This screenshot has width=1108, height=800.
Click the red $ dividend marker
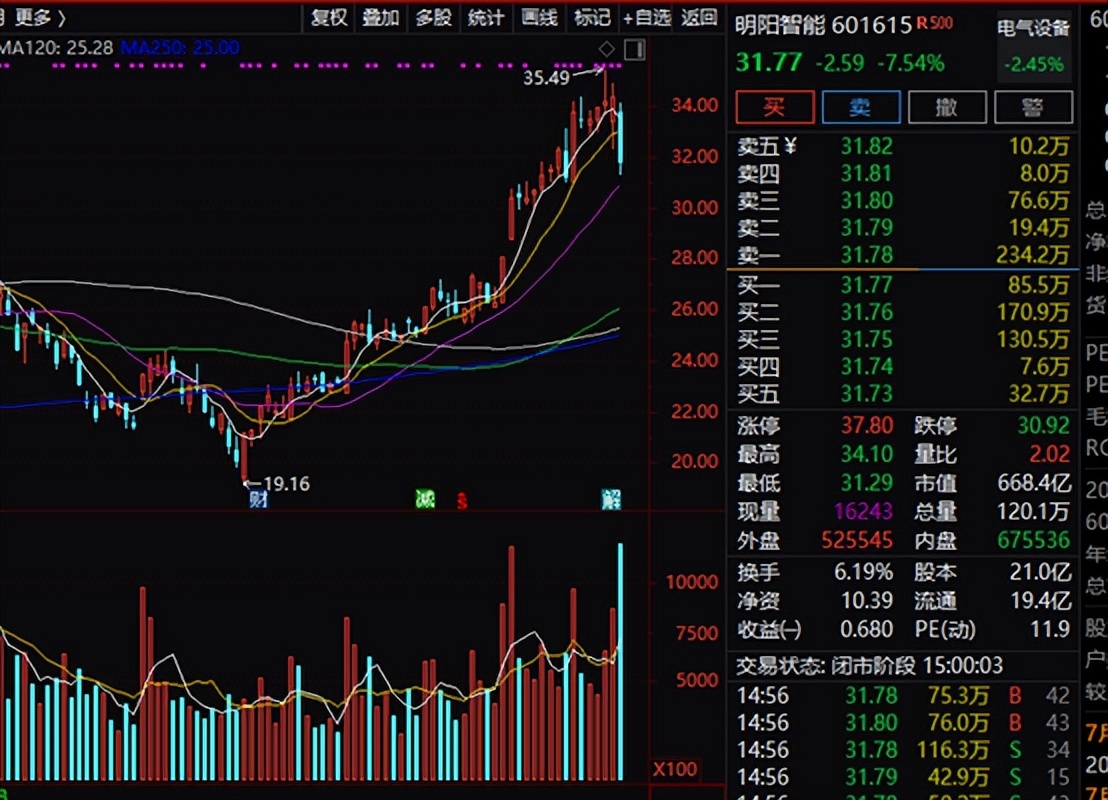(x=462, y=500)
